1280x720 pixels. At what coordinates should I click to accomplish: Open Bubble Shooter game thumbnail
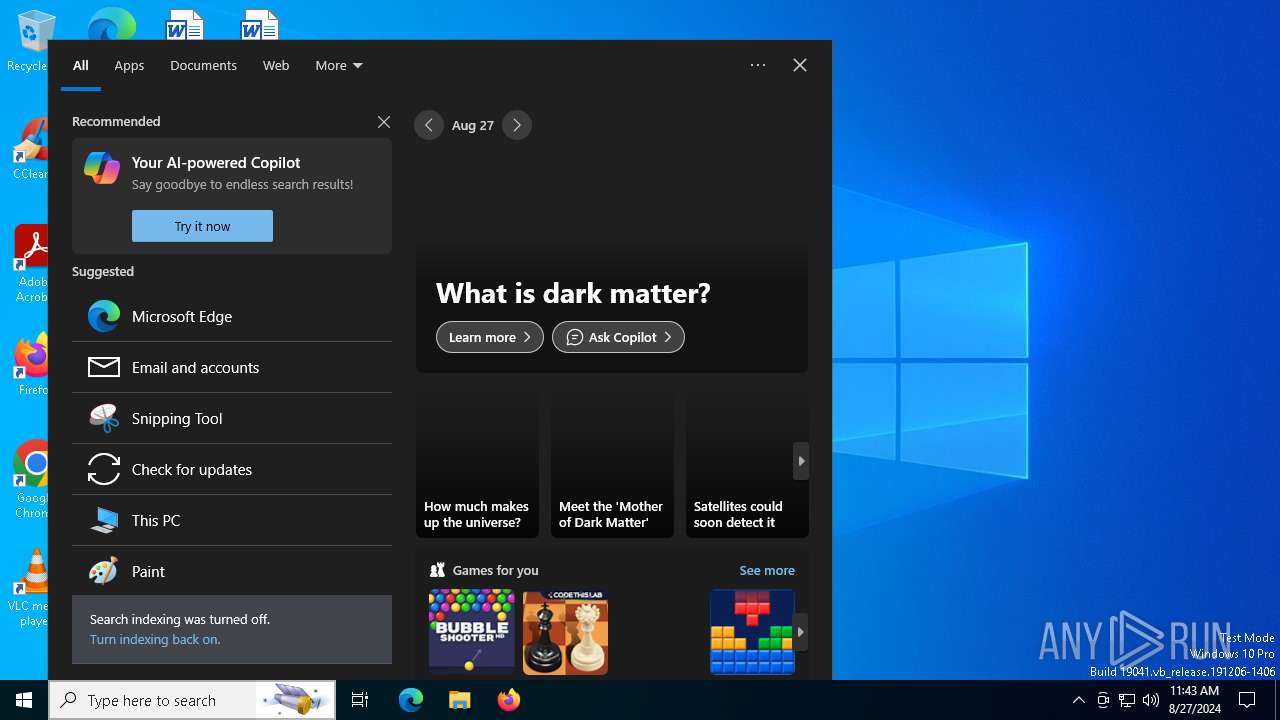pyautogui.click(x=472, y=632)
